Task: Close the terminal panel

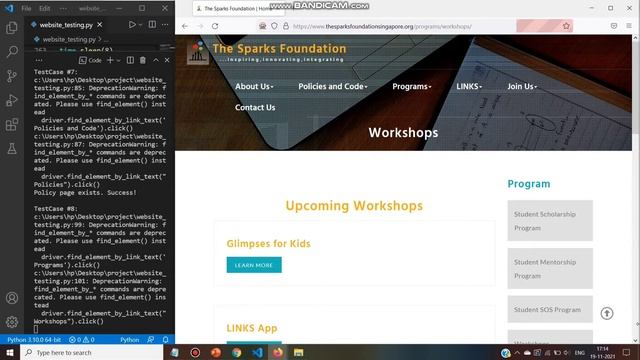Action: pos(167,60)
